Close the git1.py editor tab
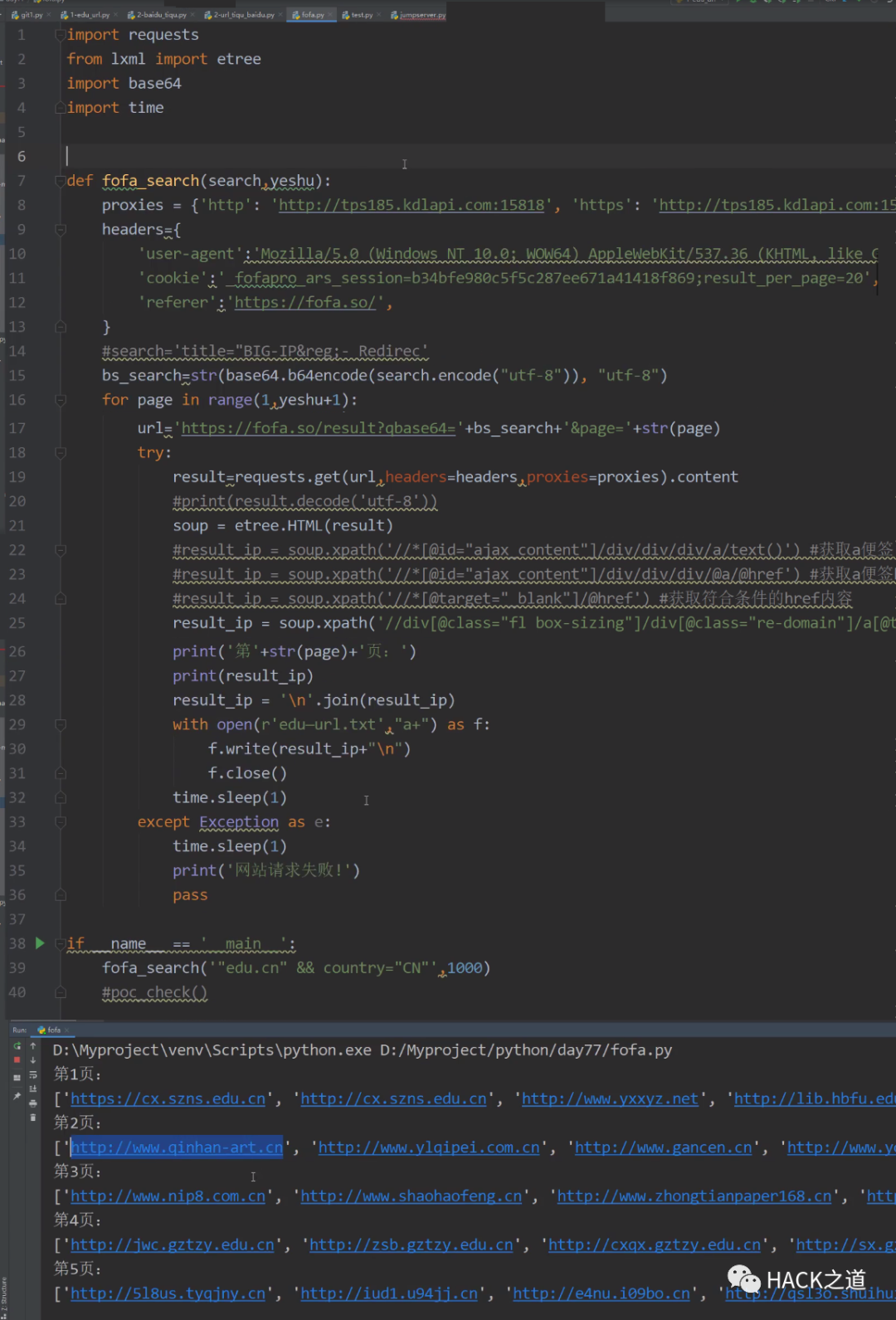This screenshot has height=1320, width=896. coord(49,15)
